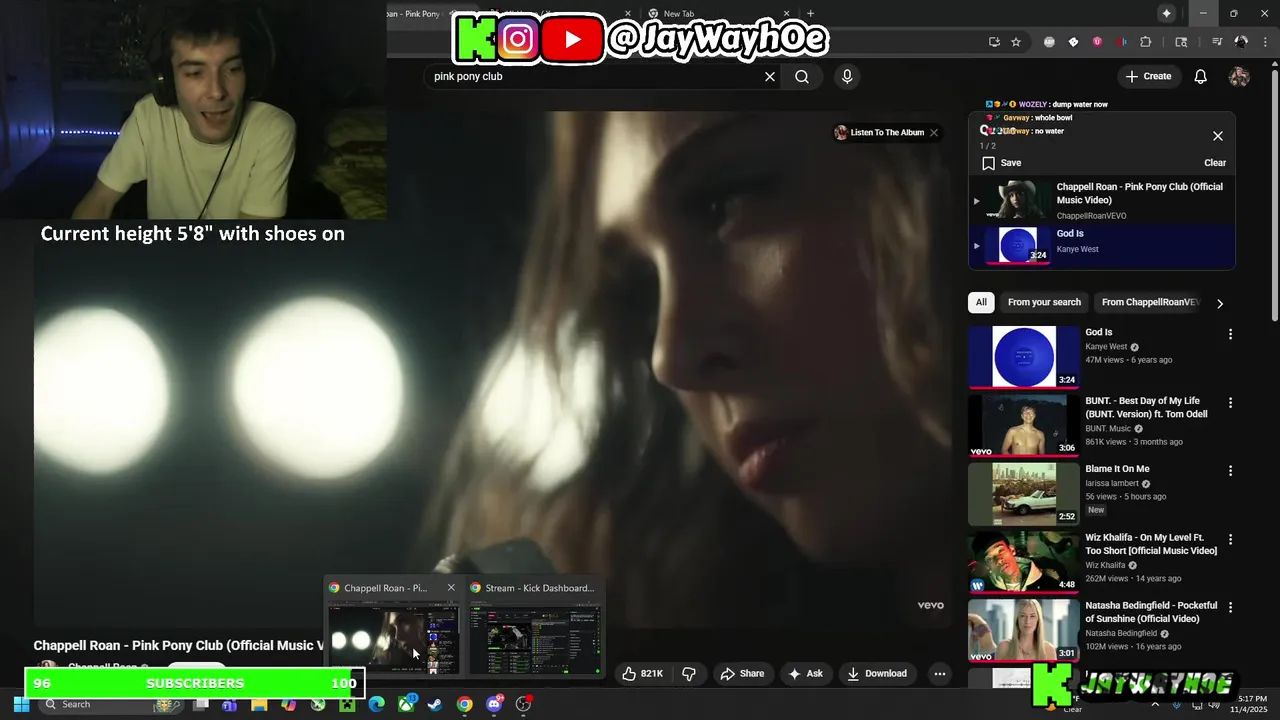The height and width of the screenshot is (720, 1280).
Task: Close the queue panel
Action: click(x=1218, y=136)
